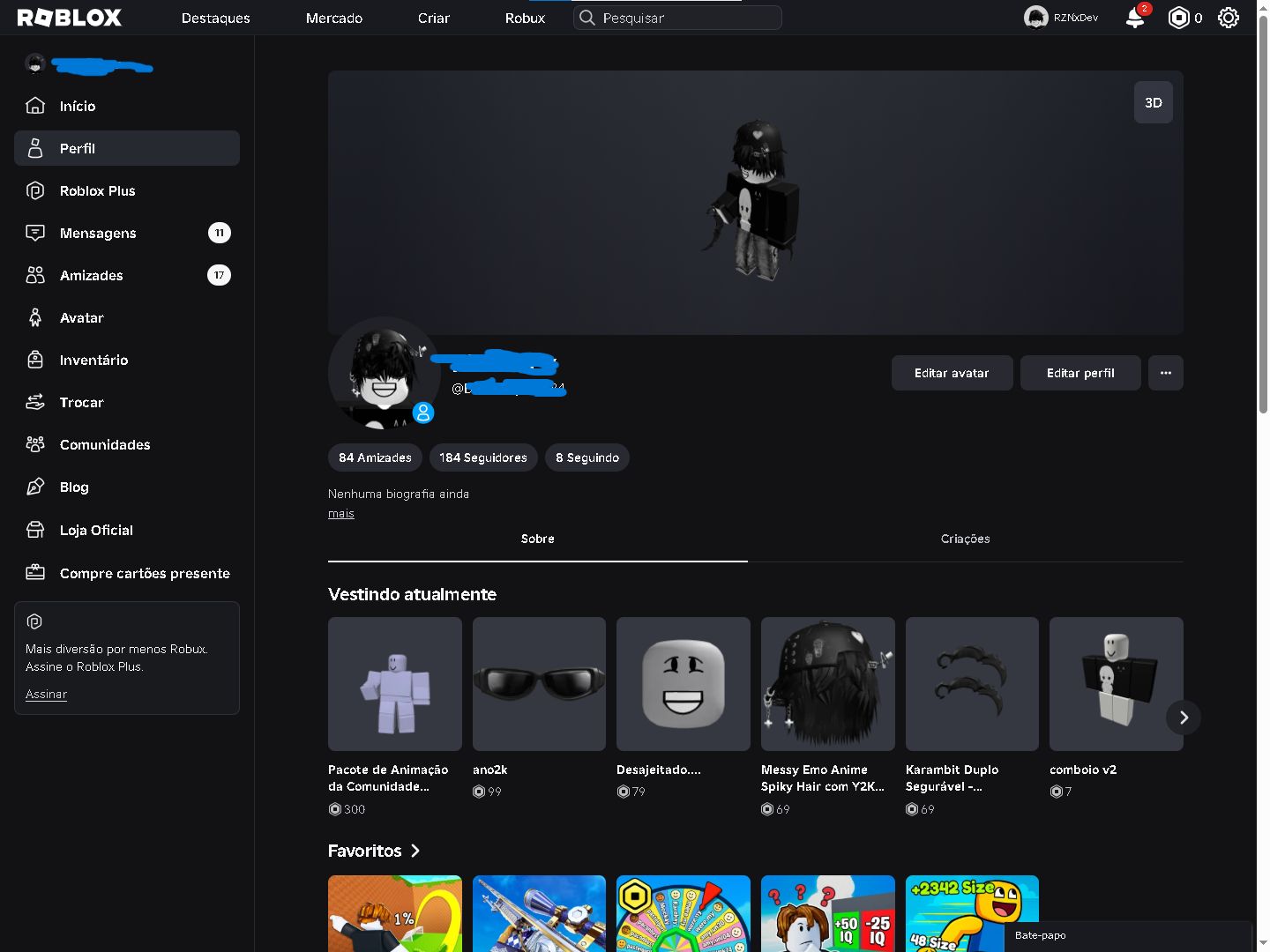Click the Roblox Plus sidebar icon
1270x952 pixels.
pyautogui.click(x=35, y=190)
